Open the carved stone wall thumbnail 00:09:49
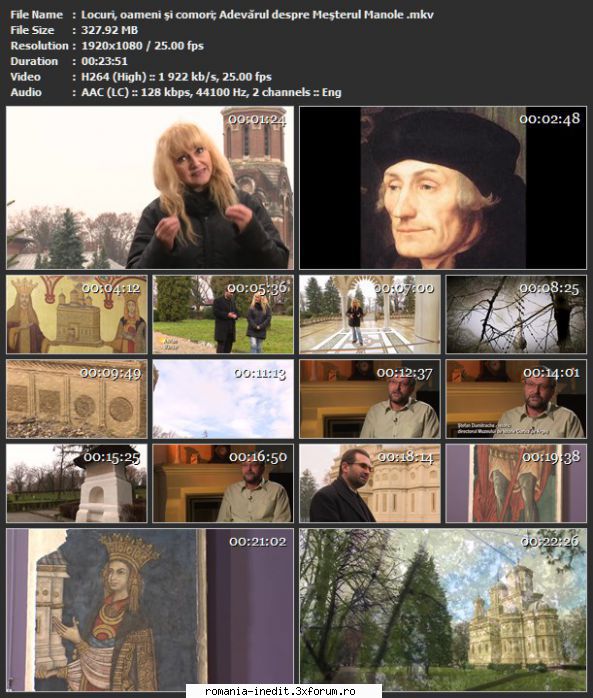Screen dimensions: 593x698 (77, 399)
